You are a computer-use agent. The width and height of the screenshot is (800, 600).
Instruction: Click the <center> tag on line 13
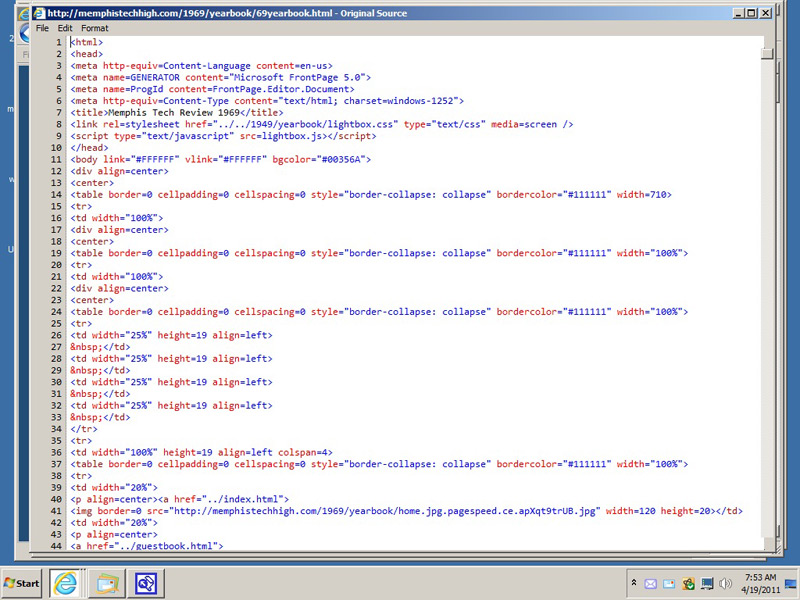(x=92, y=183)
